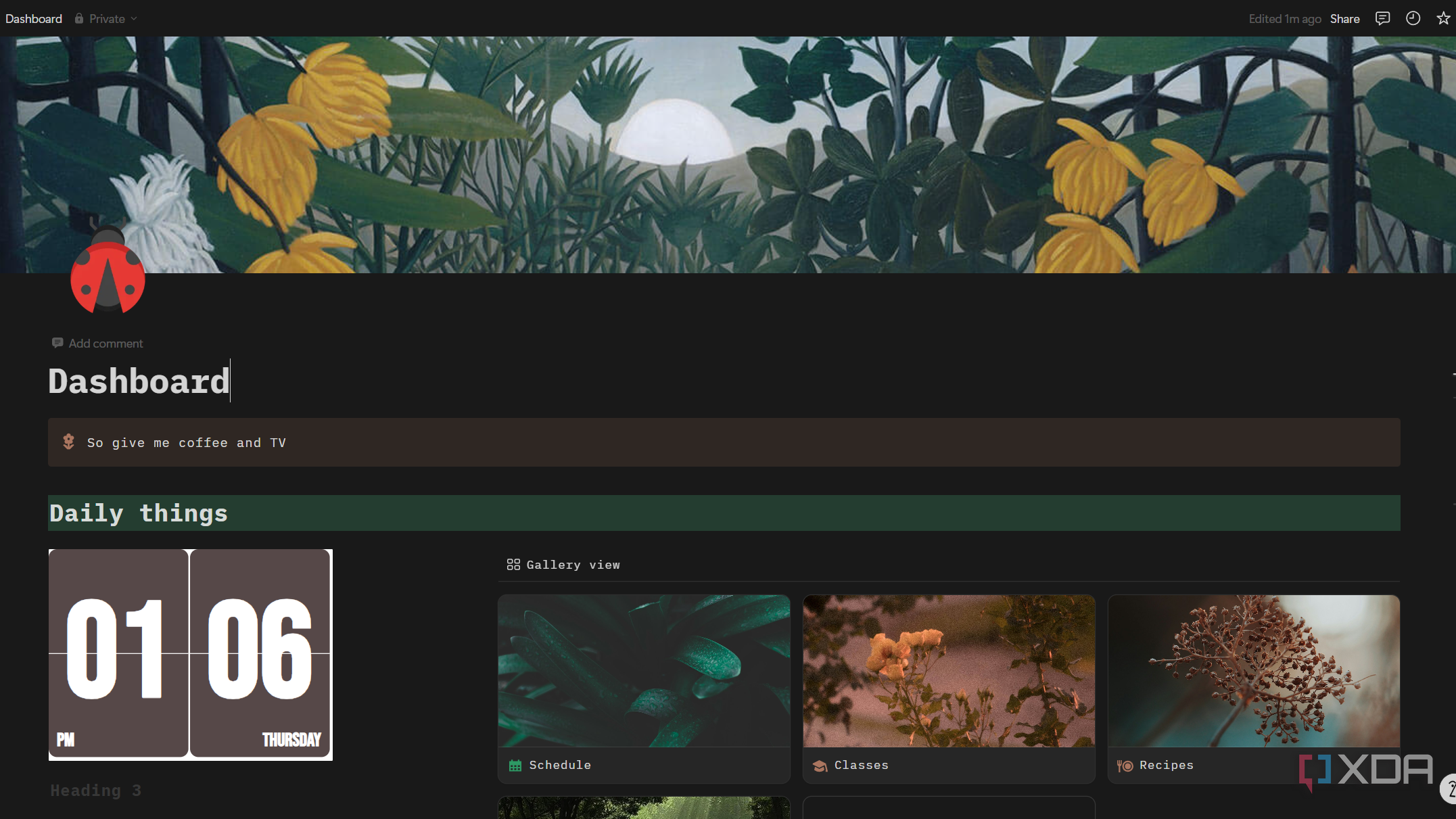Select the Gallery view tab
This screenshot has width=1456, height=819.
[x=563, y=565]
